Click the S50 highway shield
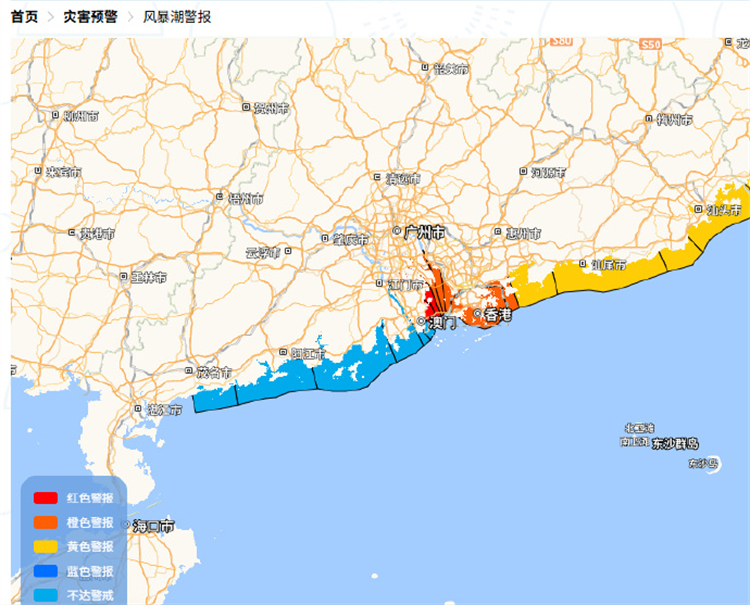The image size is (750, 605). point(650,45)
